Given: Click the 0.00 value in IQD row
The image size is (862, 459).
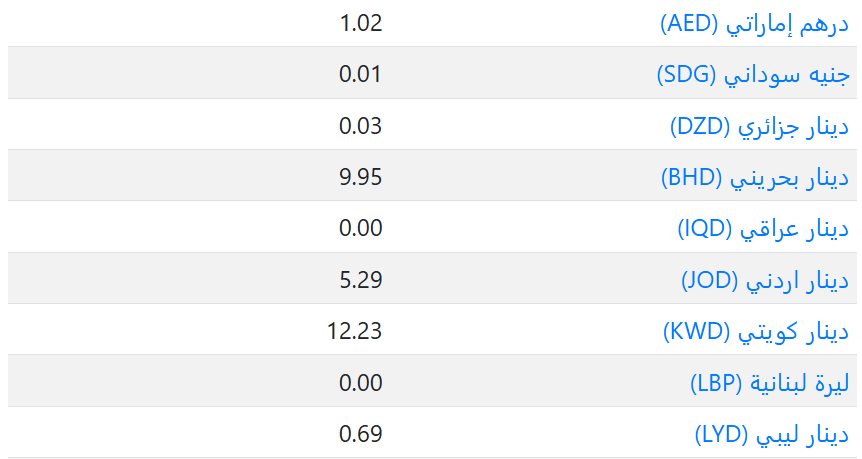Looking at the screenshot, I should point(361,229).
